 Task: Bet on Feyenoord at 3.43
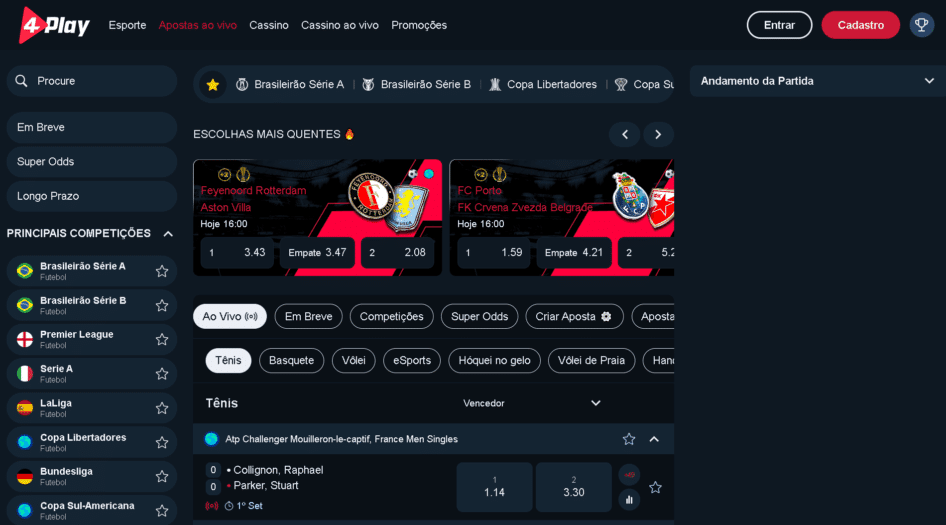(237, 252)
